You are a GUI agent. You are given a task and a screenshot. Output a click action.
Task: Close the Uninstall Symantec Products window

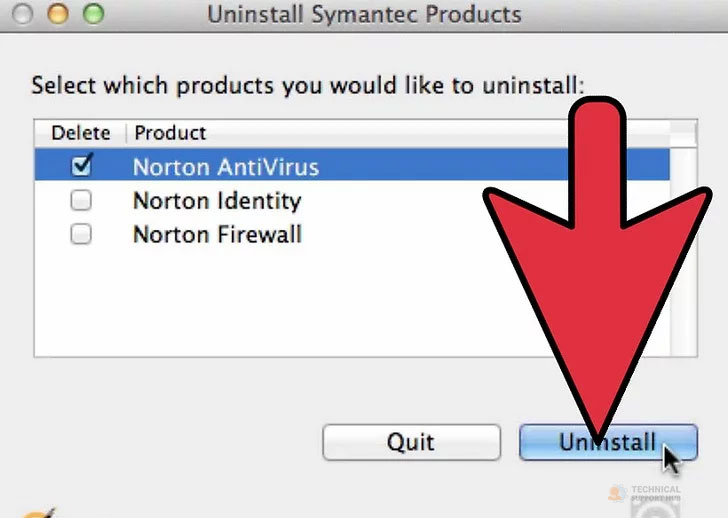(x=27, y=13)
